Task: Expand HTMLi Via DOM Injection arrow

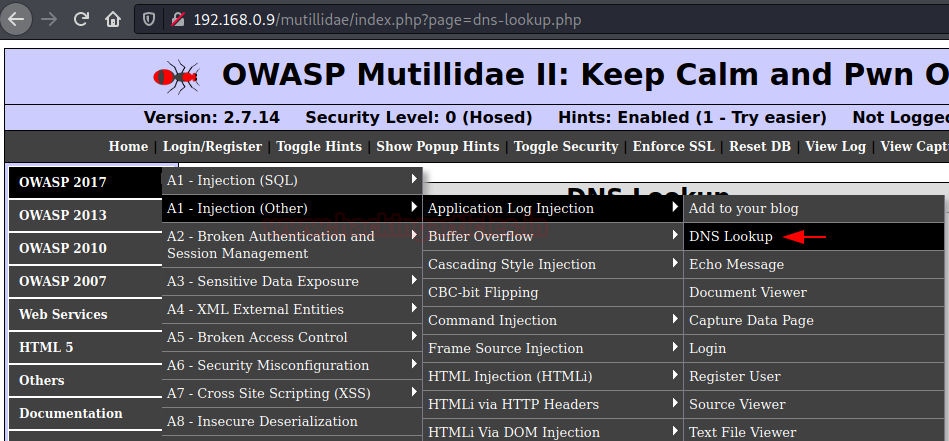Action: [x=675, y=431]
